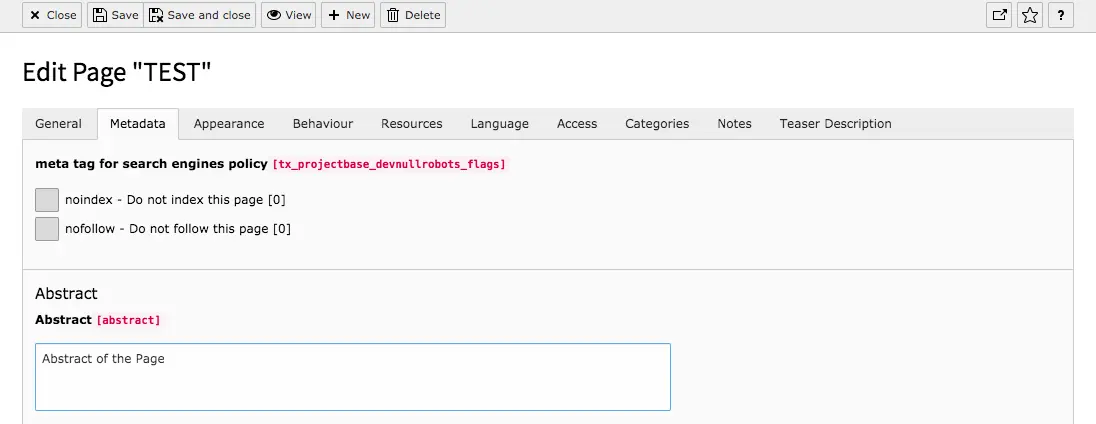The height and width of the screenshot is (424, 1096).
Task: Open the Appearance tab
Action: point(229,124)
